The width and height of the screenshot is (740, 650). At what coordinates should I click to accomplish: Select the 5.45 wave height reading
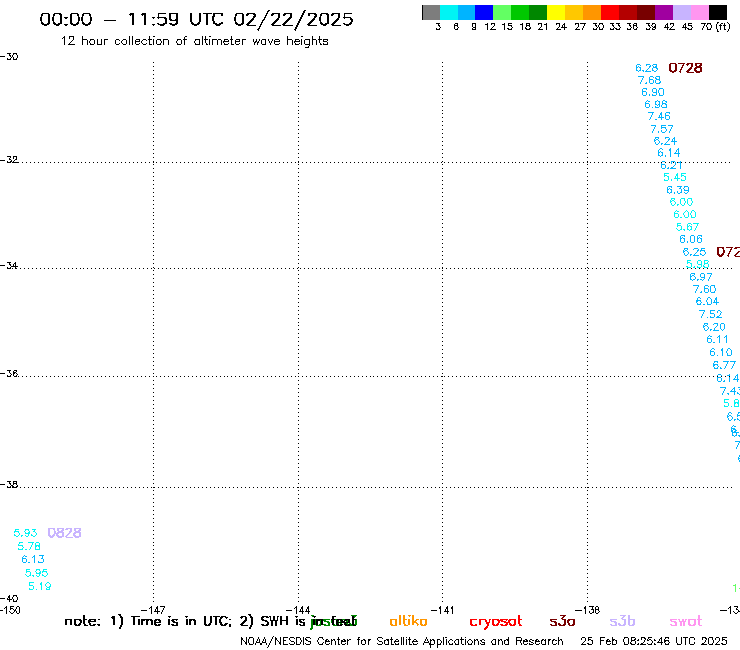point(675,177)
